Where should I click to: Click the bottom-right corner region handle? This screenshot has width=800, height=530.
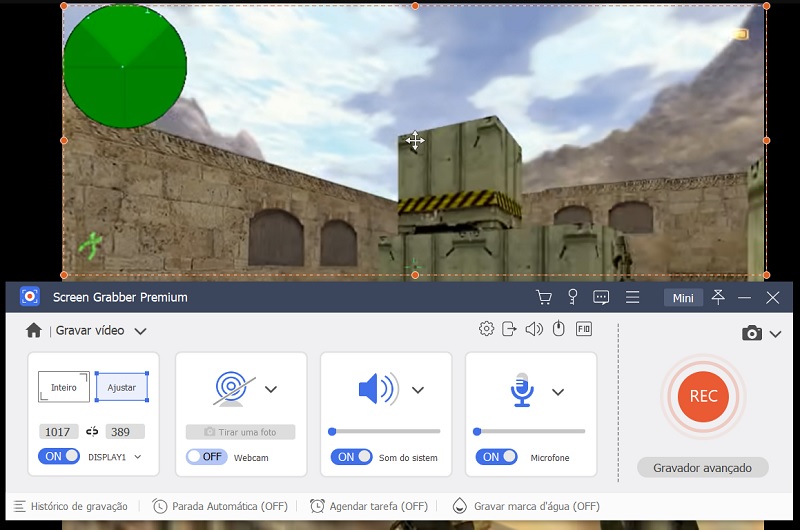[766, 275]
